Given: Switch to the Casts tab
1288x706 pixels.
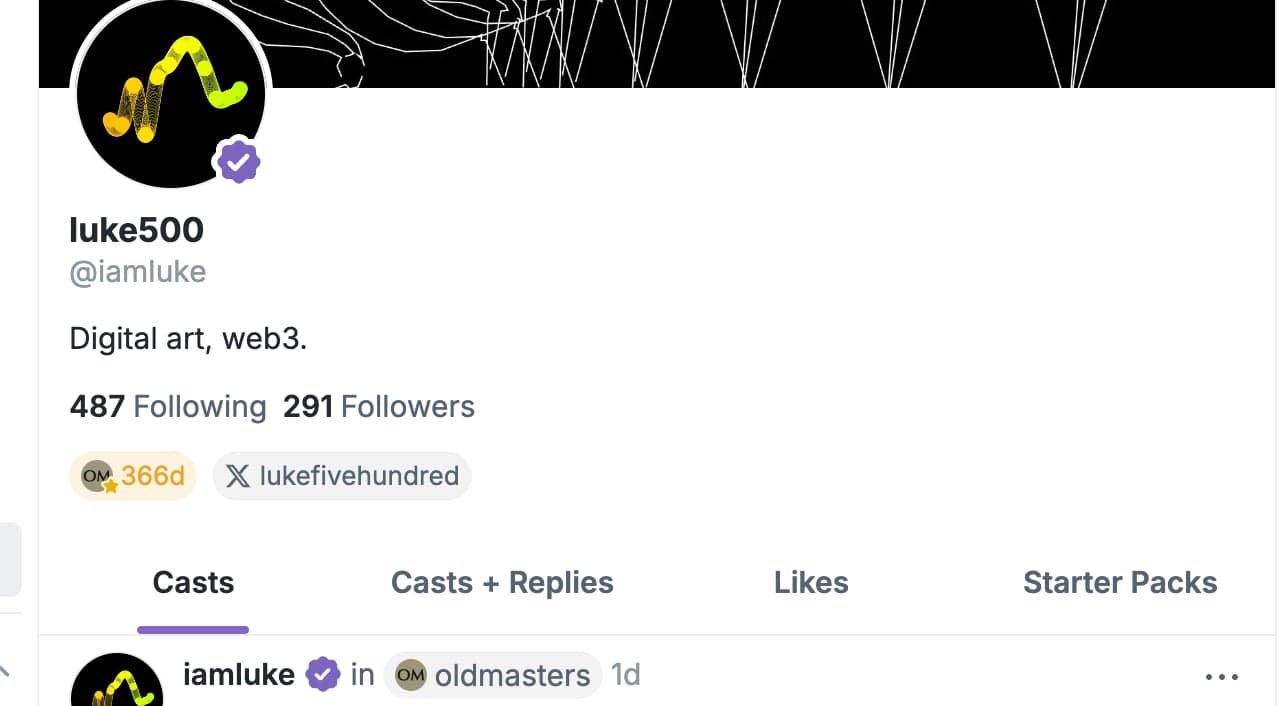Looking at the screenshot, I should click(193, 583).
